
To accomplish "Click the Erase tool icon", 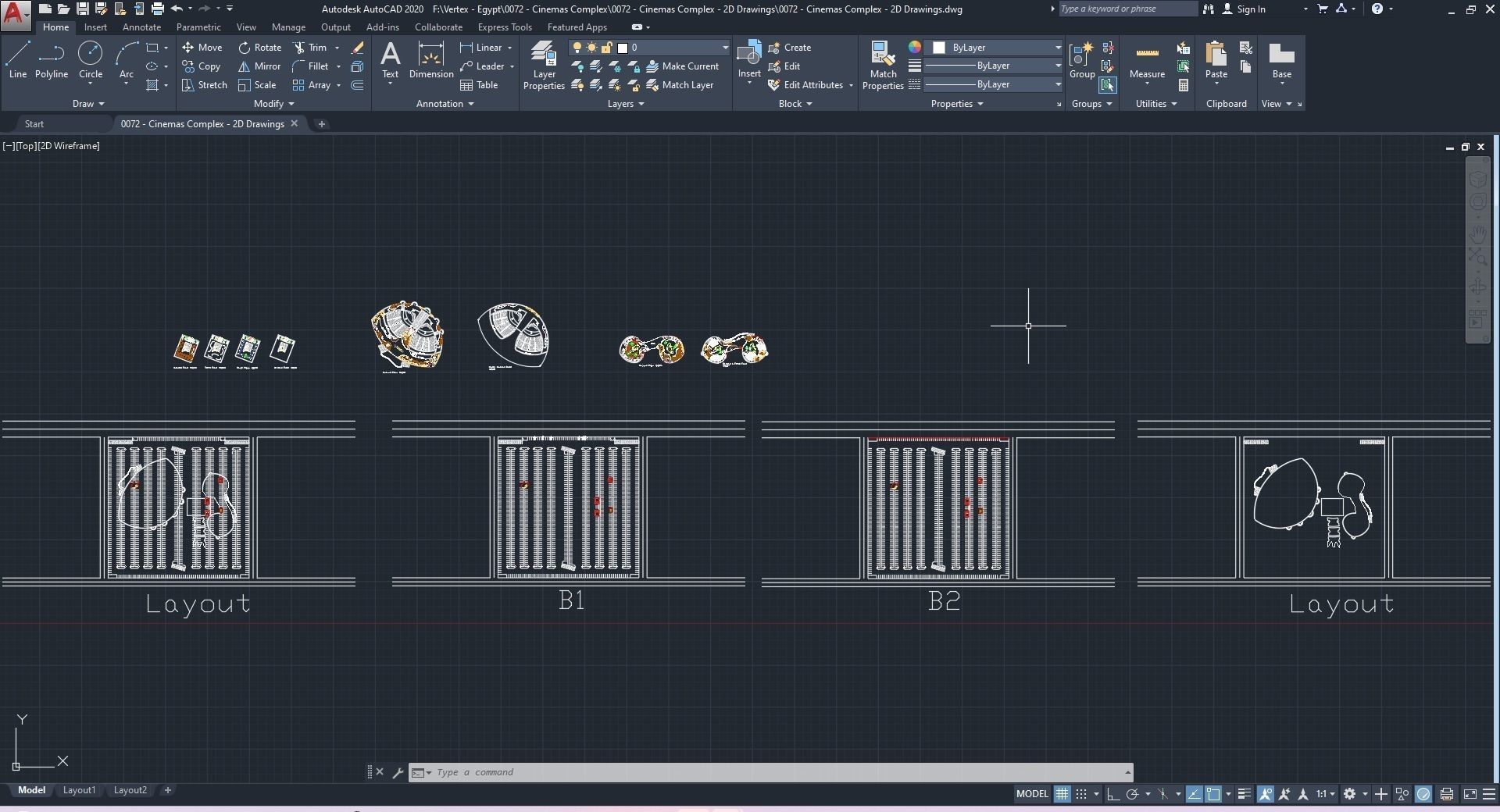I will pyautogui.click(x=358, y=48).
